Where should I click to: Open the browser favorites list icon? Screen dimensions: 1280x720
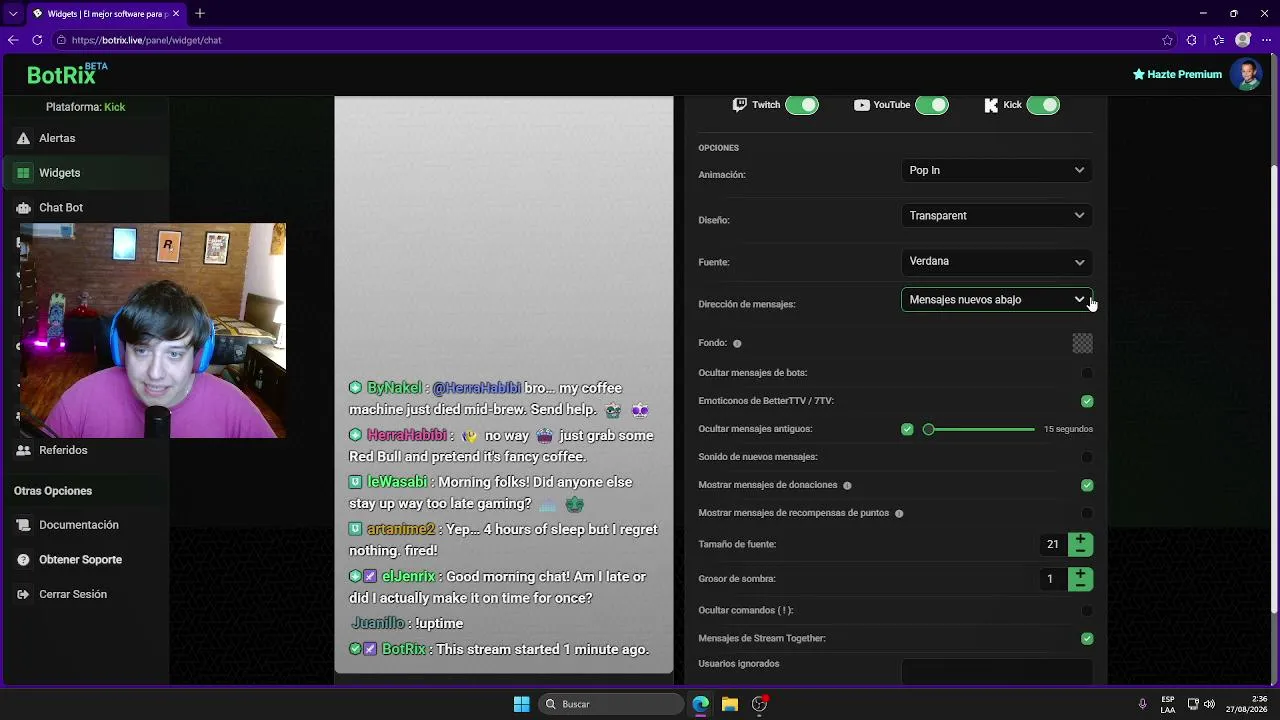click(1218, 40)
